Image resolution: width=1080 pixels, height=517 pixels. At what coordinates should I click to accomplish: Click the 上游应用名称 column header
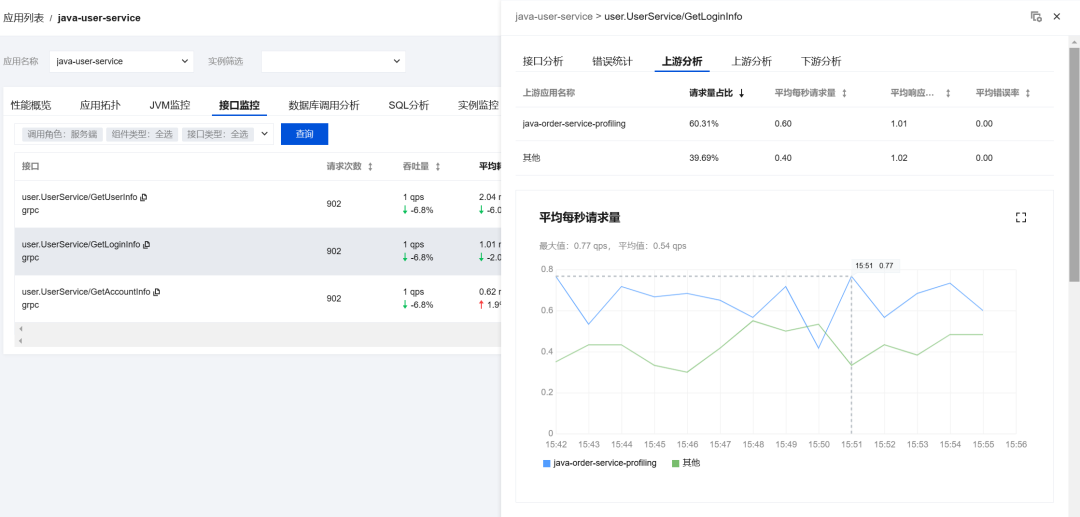[549, 93]
